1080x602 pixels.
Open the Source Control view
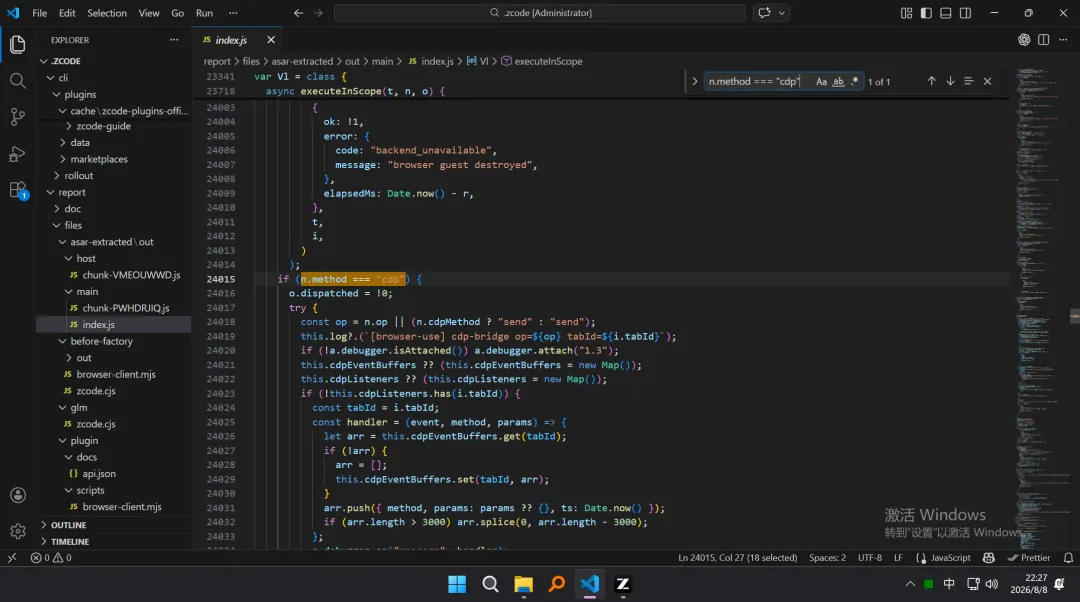pyautogui.click(x=18, y=117)
